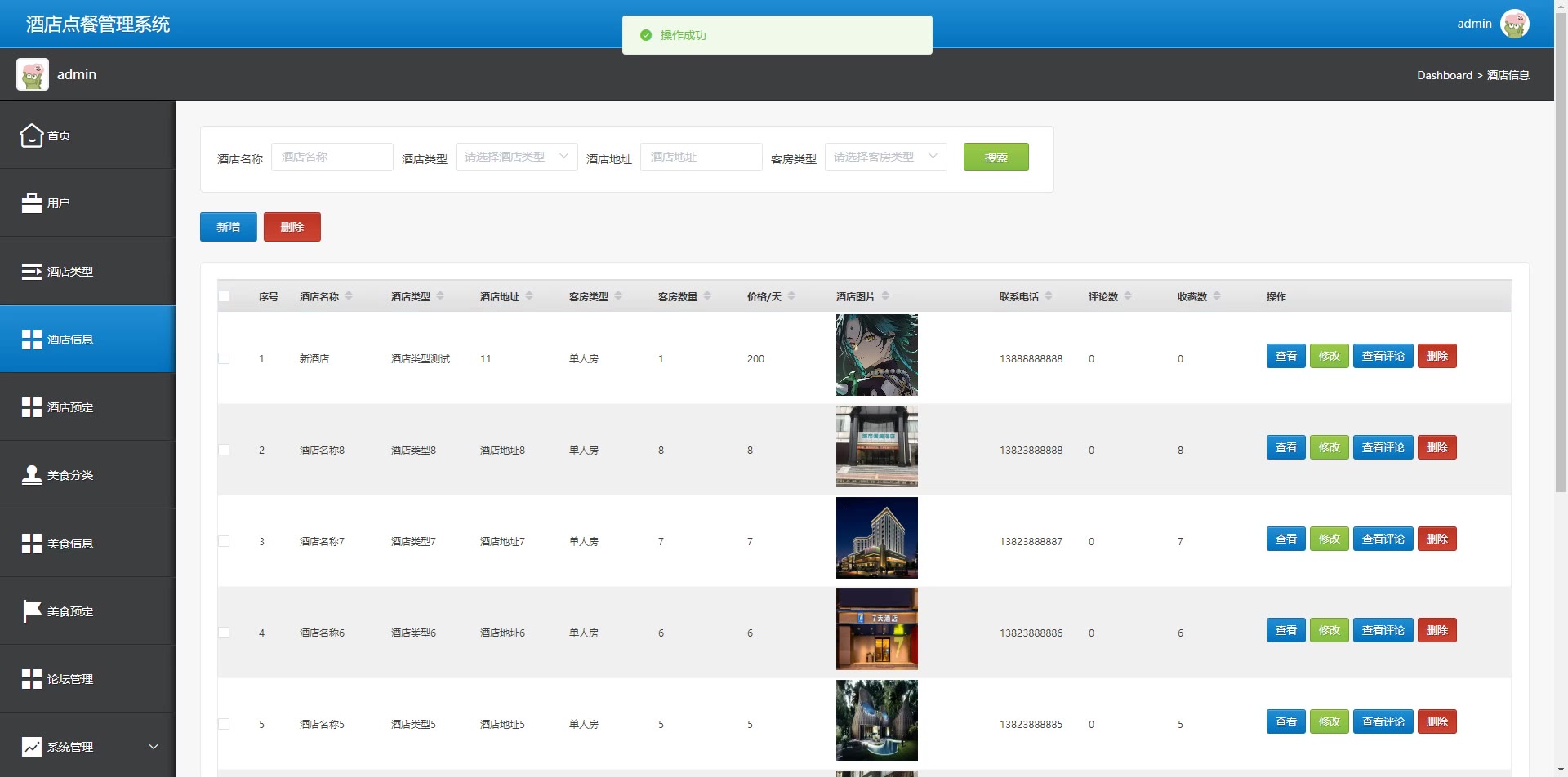Open the 用户 sidebar menu
The image size is (1568, 777).
pos(87,203)
